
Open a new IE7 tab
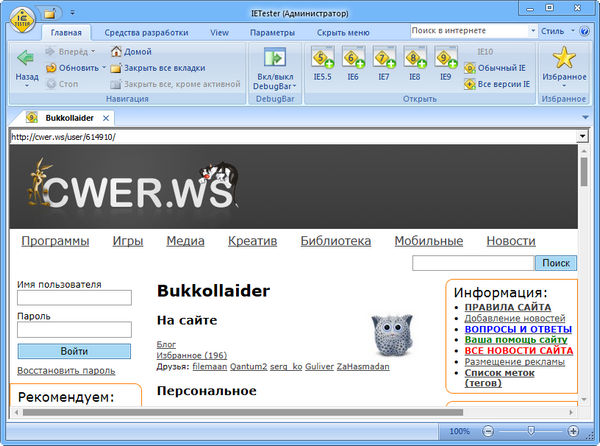[383, 58]
